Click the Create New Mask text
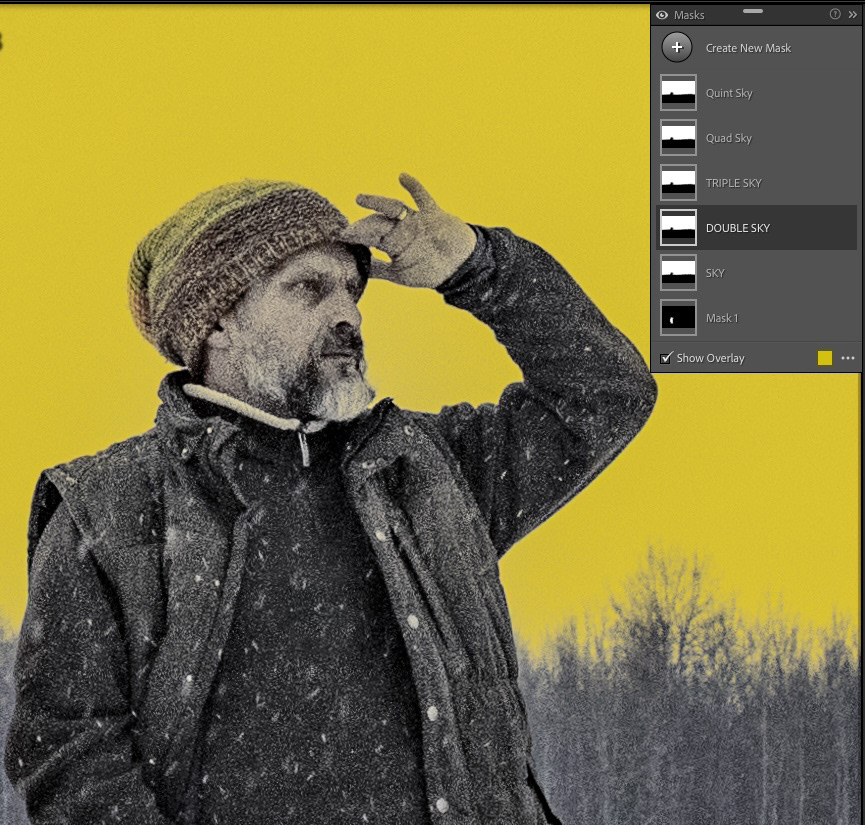 tap(748, 48)
